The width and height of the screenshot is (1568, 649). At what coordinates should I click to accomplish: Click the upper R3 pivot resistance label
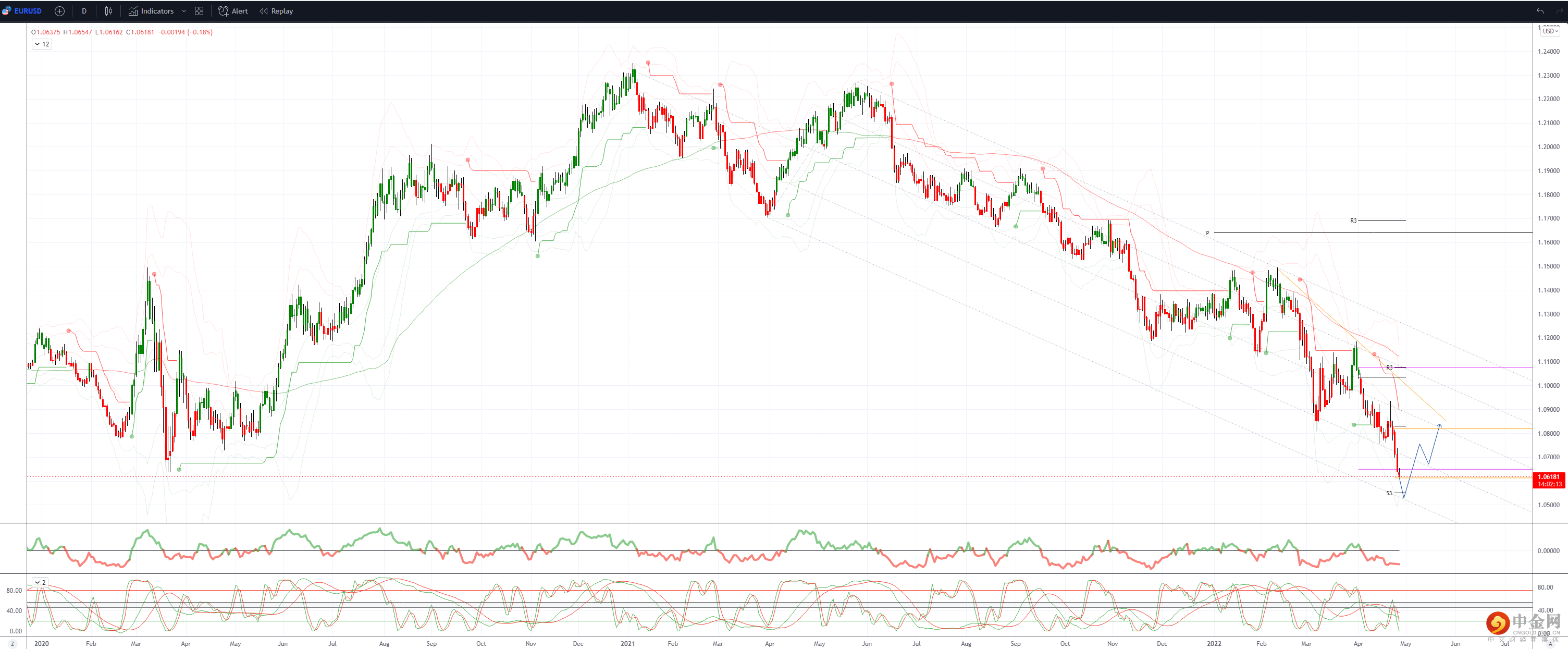[x=1353, y=221]
